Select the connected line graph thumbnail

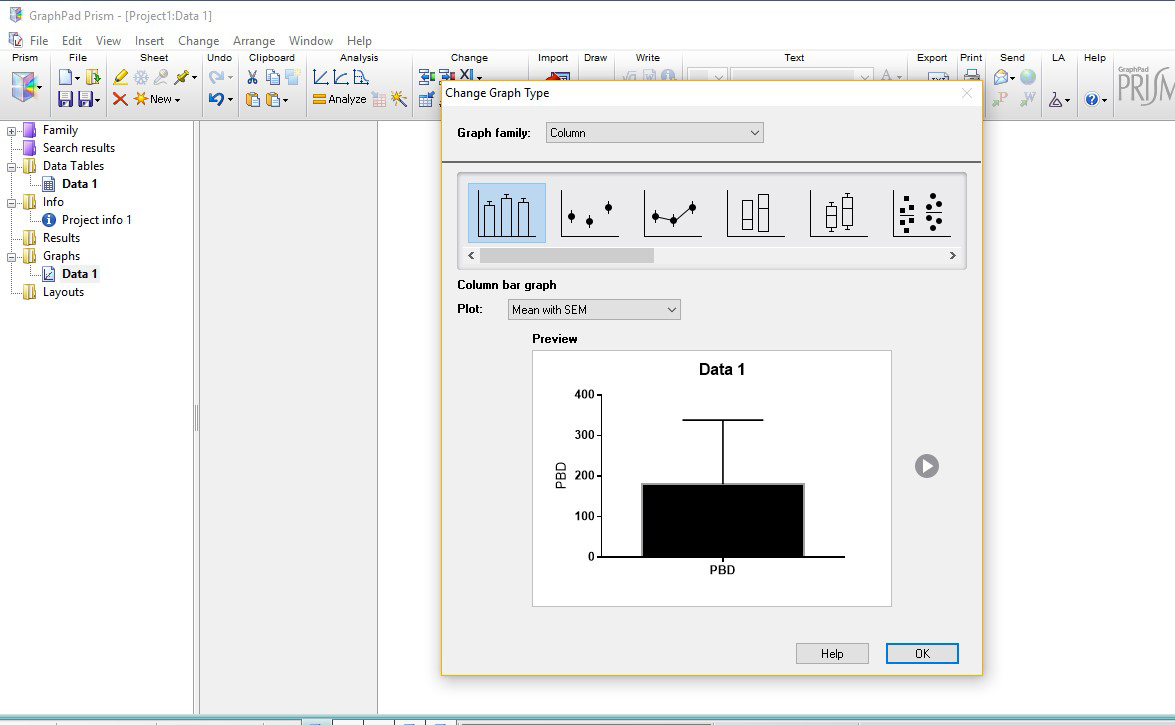pyautogui.click(x=673, y=213)
